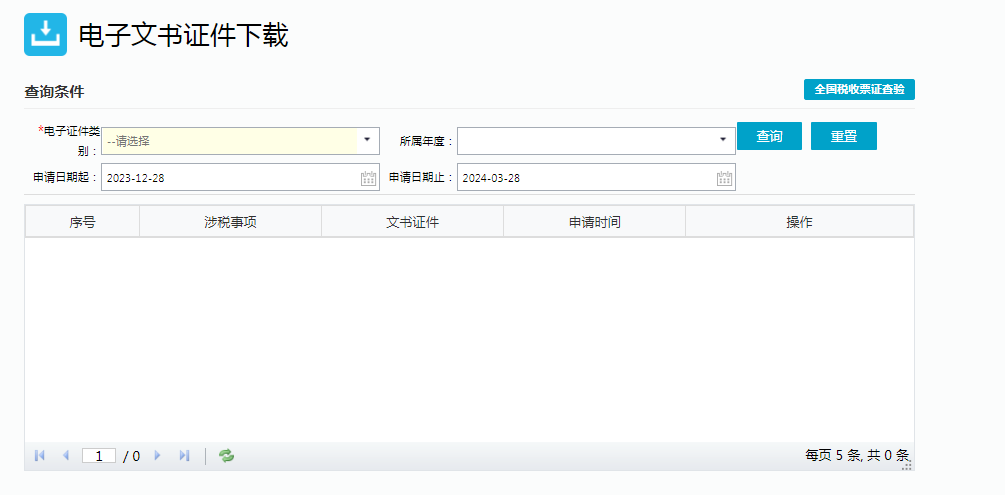The width and height of the screenshot is (1005, 495).
Task: Go to next page of results
Action: click(157, 456)
